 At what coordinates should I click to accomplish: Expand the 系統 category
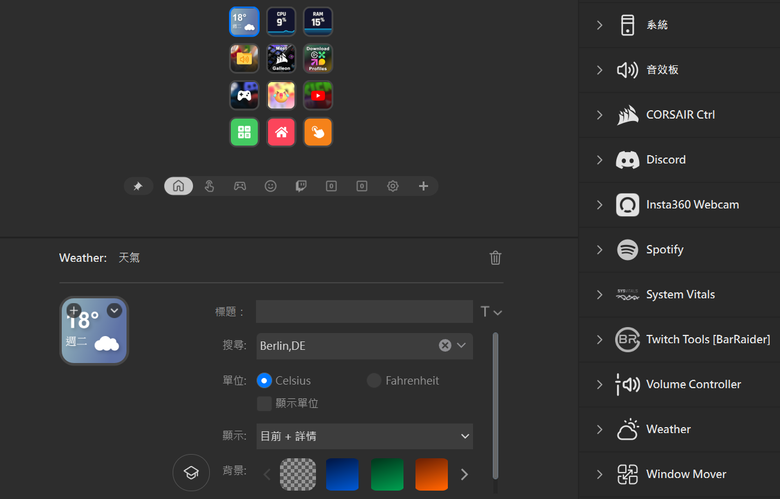click(x=599, y=25)
